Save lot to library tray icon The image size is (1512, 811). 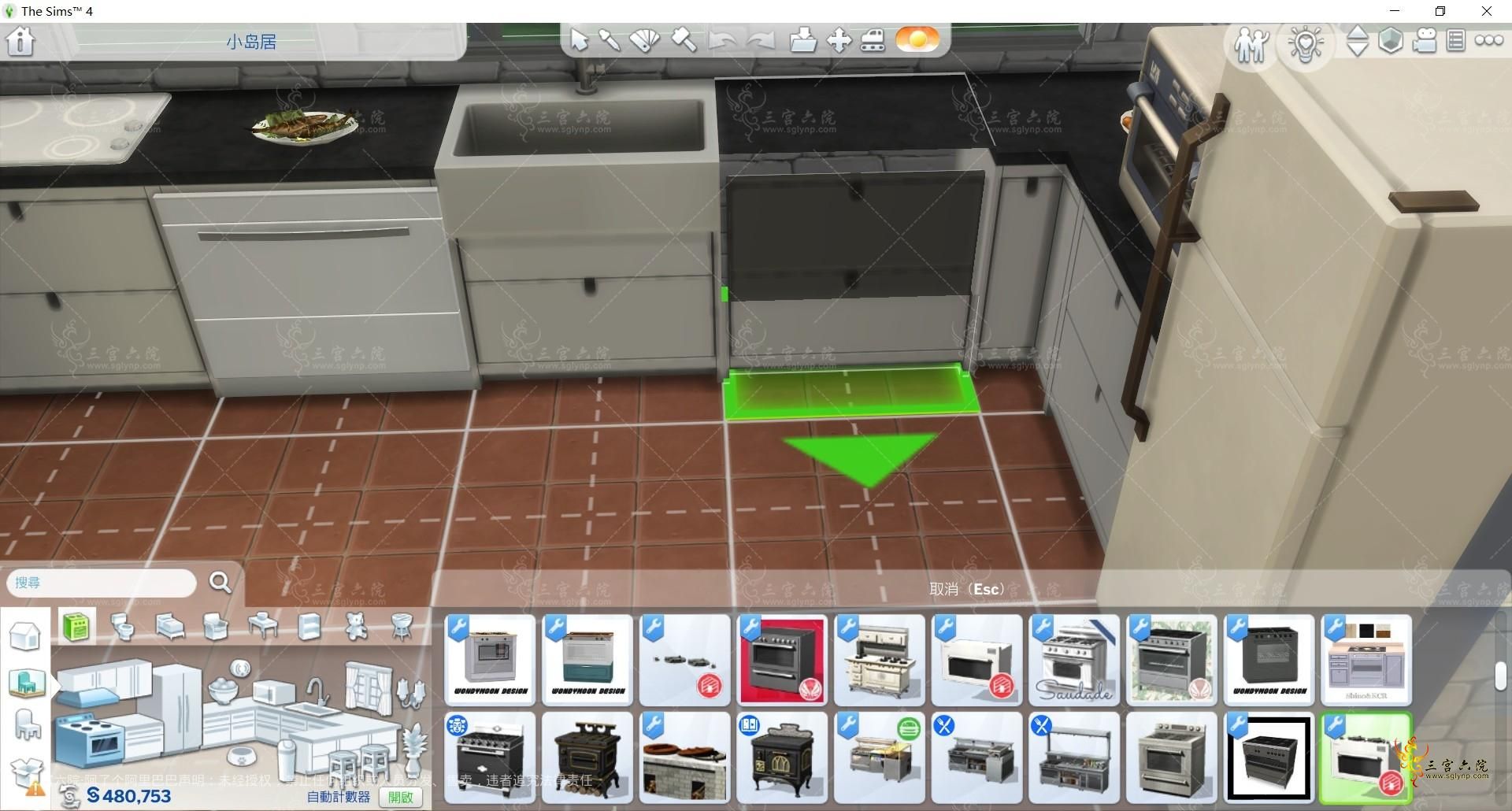[802, 40]
